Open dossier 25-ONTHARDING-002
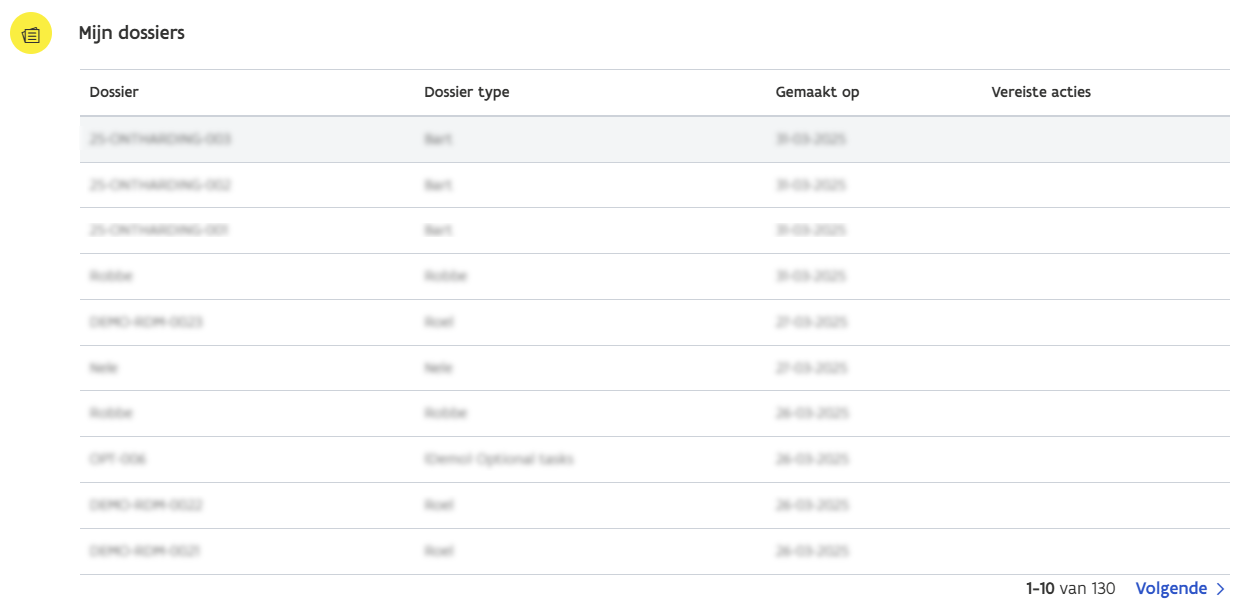This screenshot has width=1242, height=608. click(x=160, y=185)
